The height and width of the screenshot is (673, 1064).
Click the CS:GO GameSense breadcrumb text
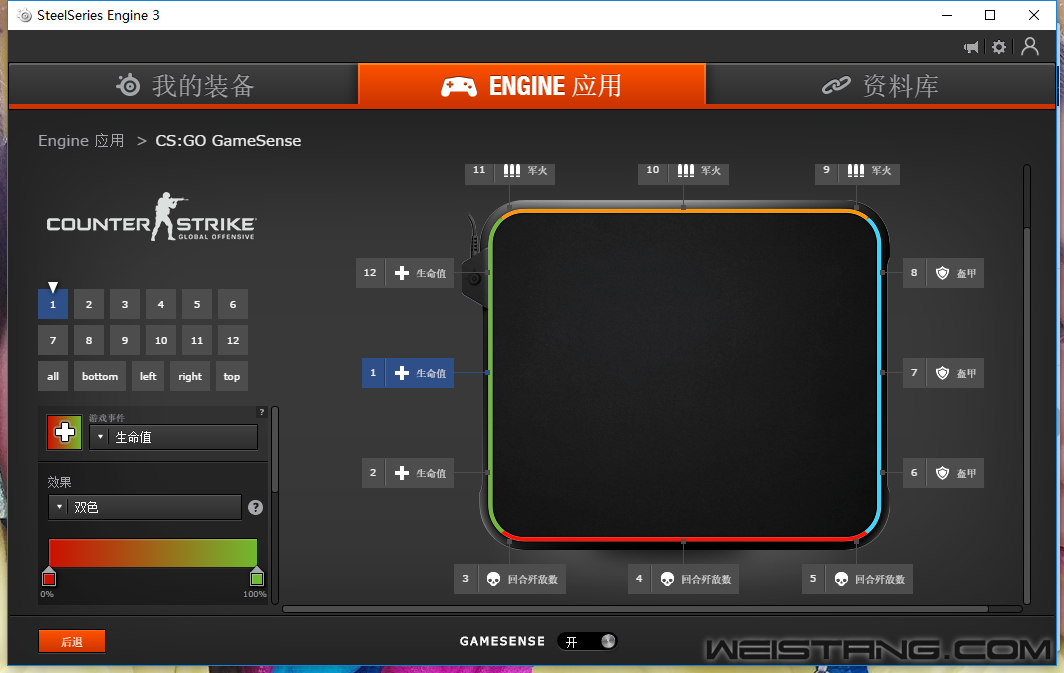228,140
